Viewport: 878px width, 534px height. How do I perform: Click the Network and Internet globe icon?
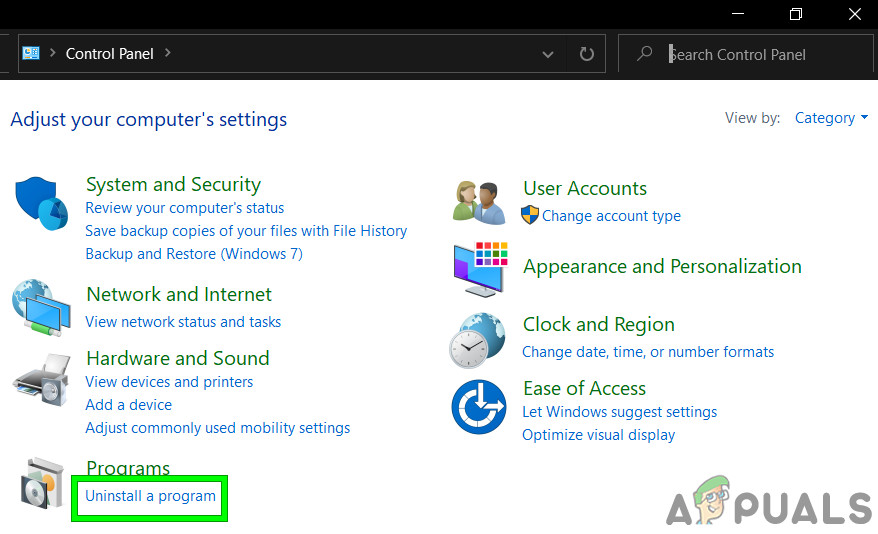[x=41, y=307]
